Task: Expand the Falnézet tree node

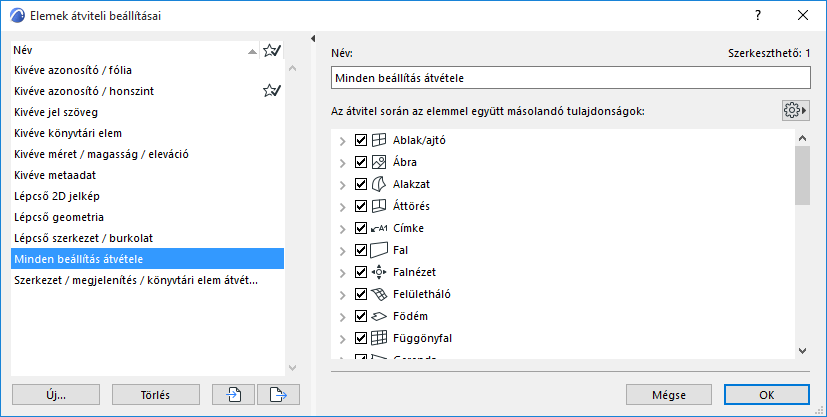Action: coord(343,272)
